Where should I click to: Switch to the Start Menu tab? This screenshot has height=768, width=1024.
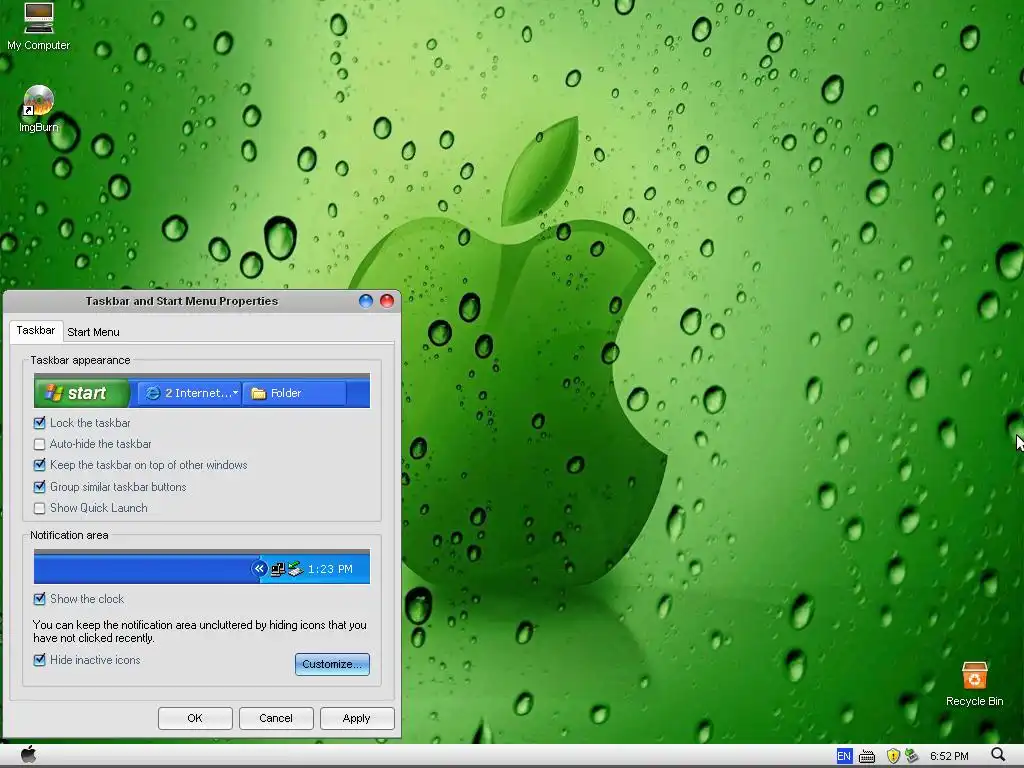[93, 332]
